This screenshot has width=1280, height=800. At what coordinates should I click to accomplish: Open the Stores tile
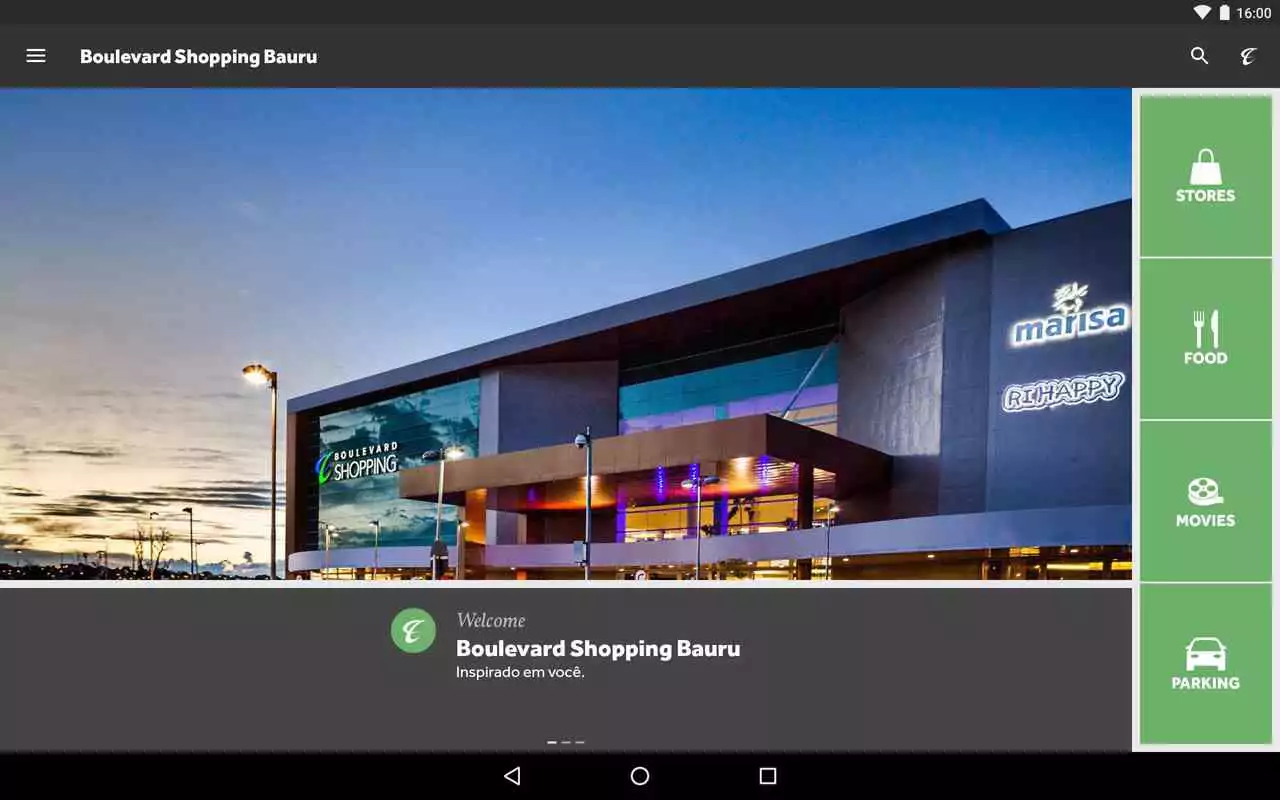click(1206, 176)
